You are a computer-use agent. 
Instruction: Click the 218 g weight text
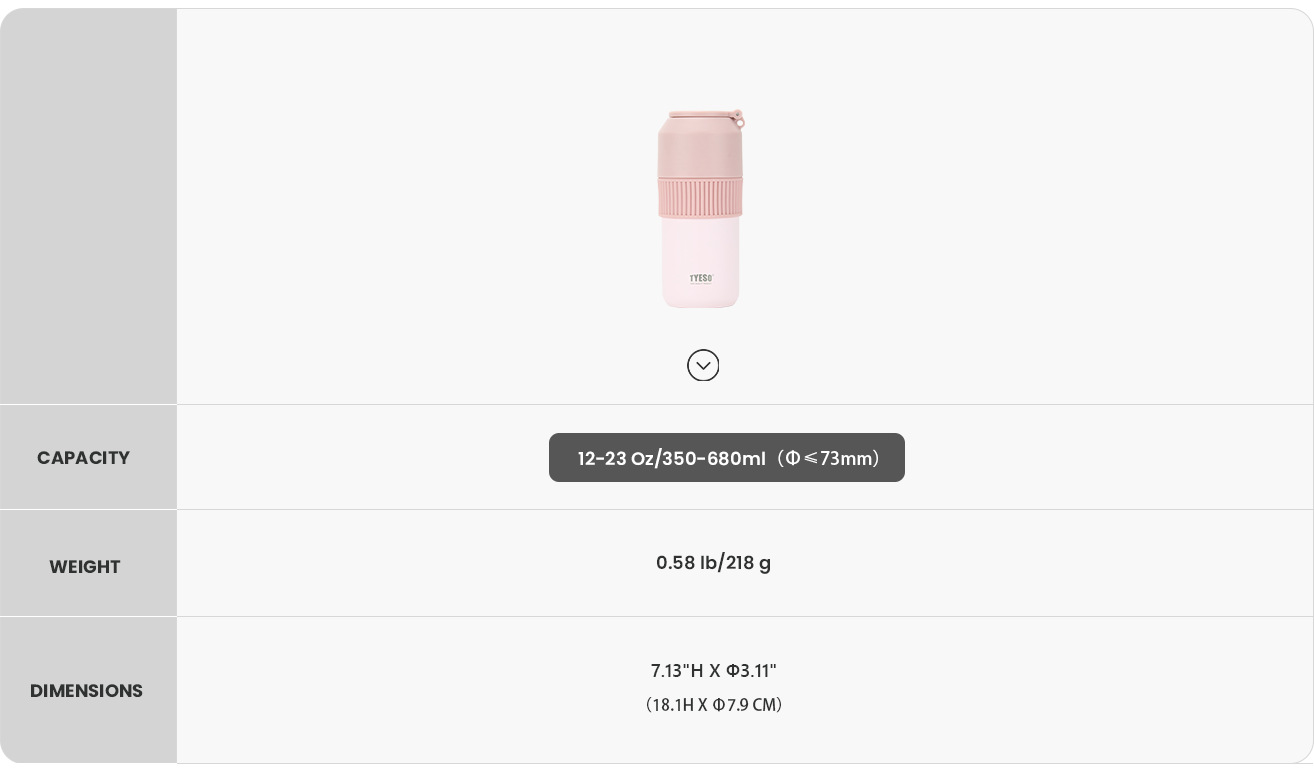click(748, 563)
